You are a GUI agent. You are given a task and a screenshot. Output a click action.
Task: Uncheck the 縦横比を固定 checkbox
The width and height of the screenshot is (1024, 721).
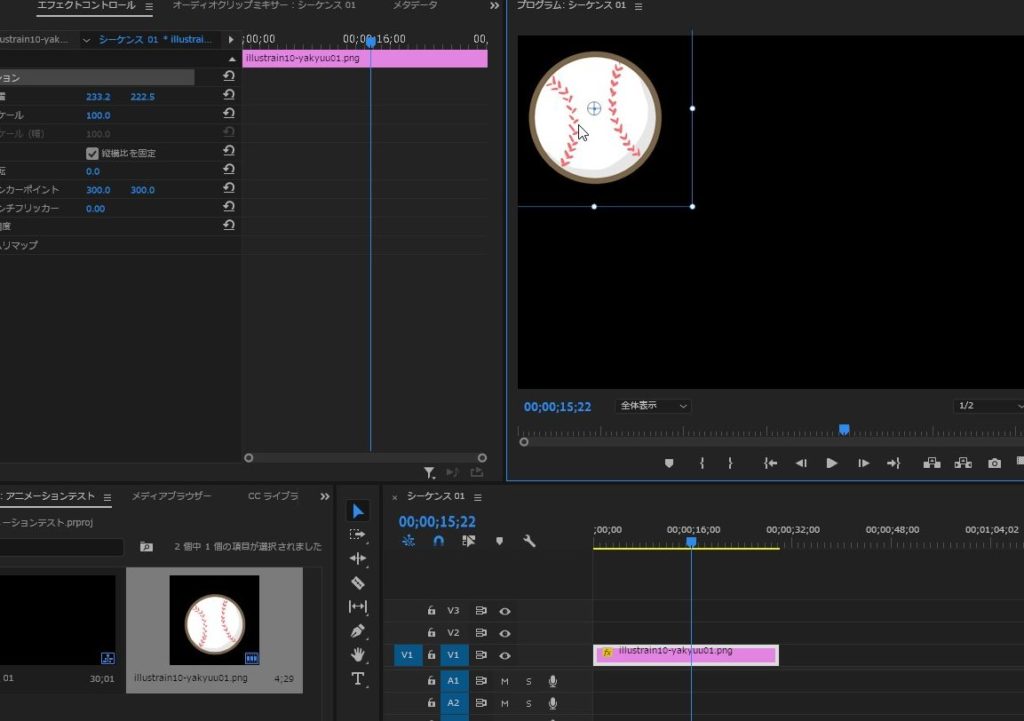pos(92,153)
